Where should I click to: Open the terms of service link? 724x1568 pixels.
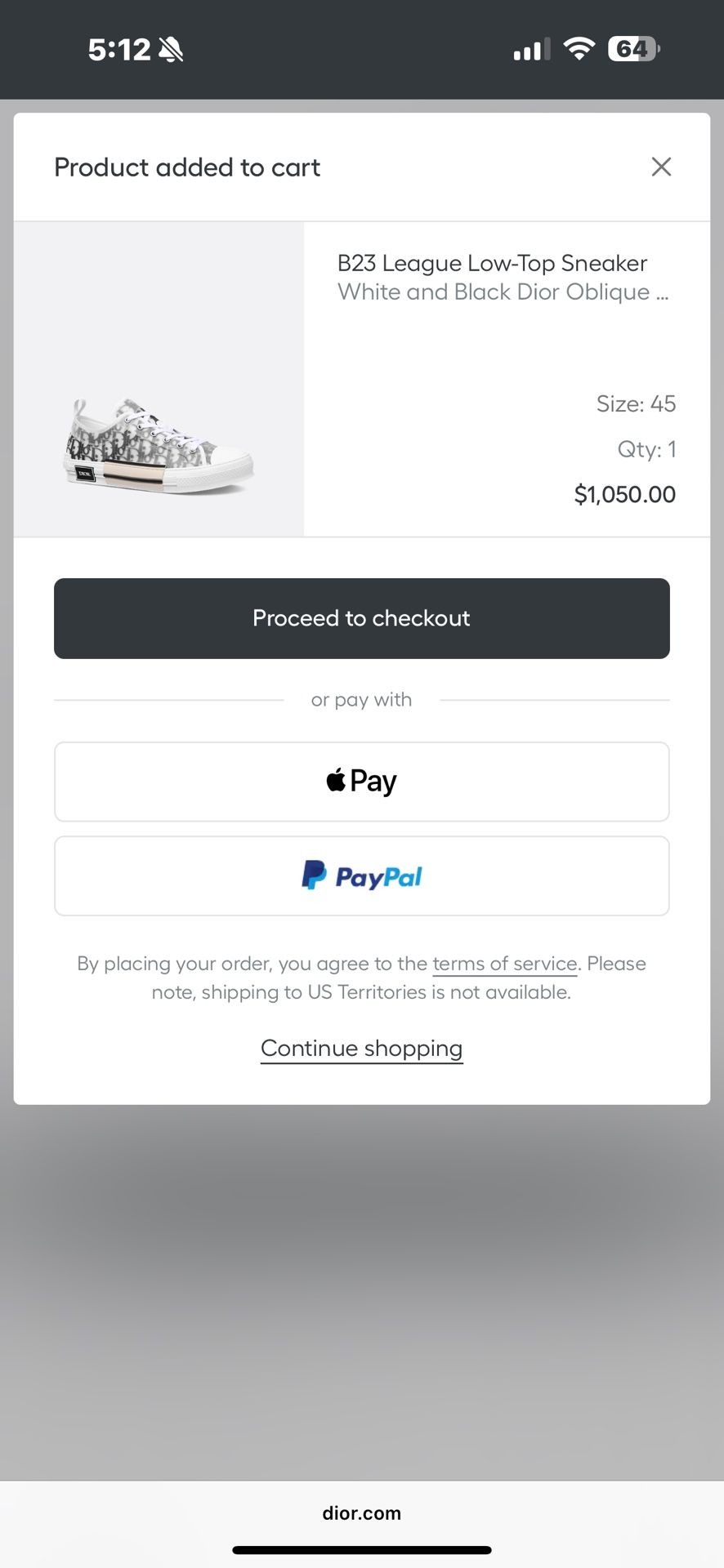tap(505, 964)
